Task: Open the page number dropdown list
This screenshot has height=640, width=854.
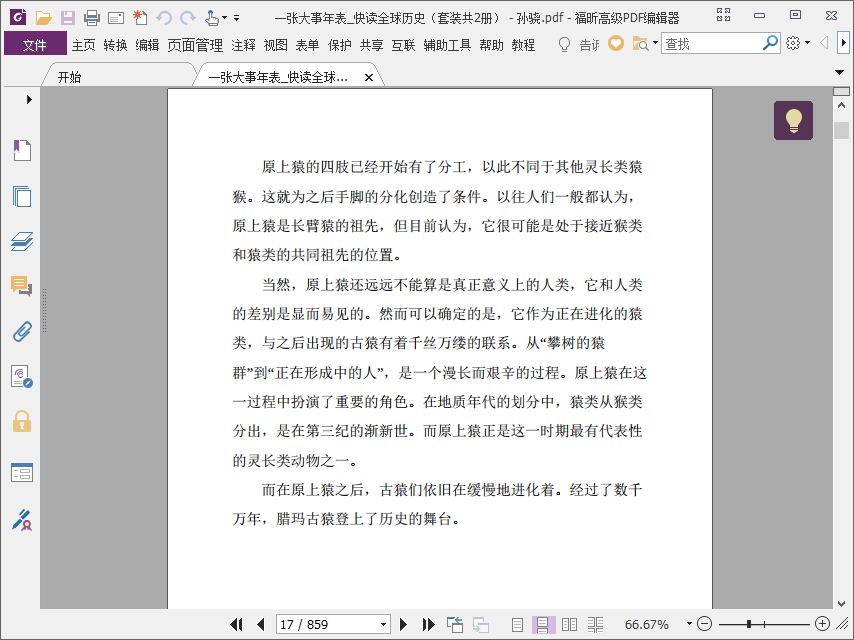Action: 383,625
